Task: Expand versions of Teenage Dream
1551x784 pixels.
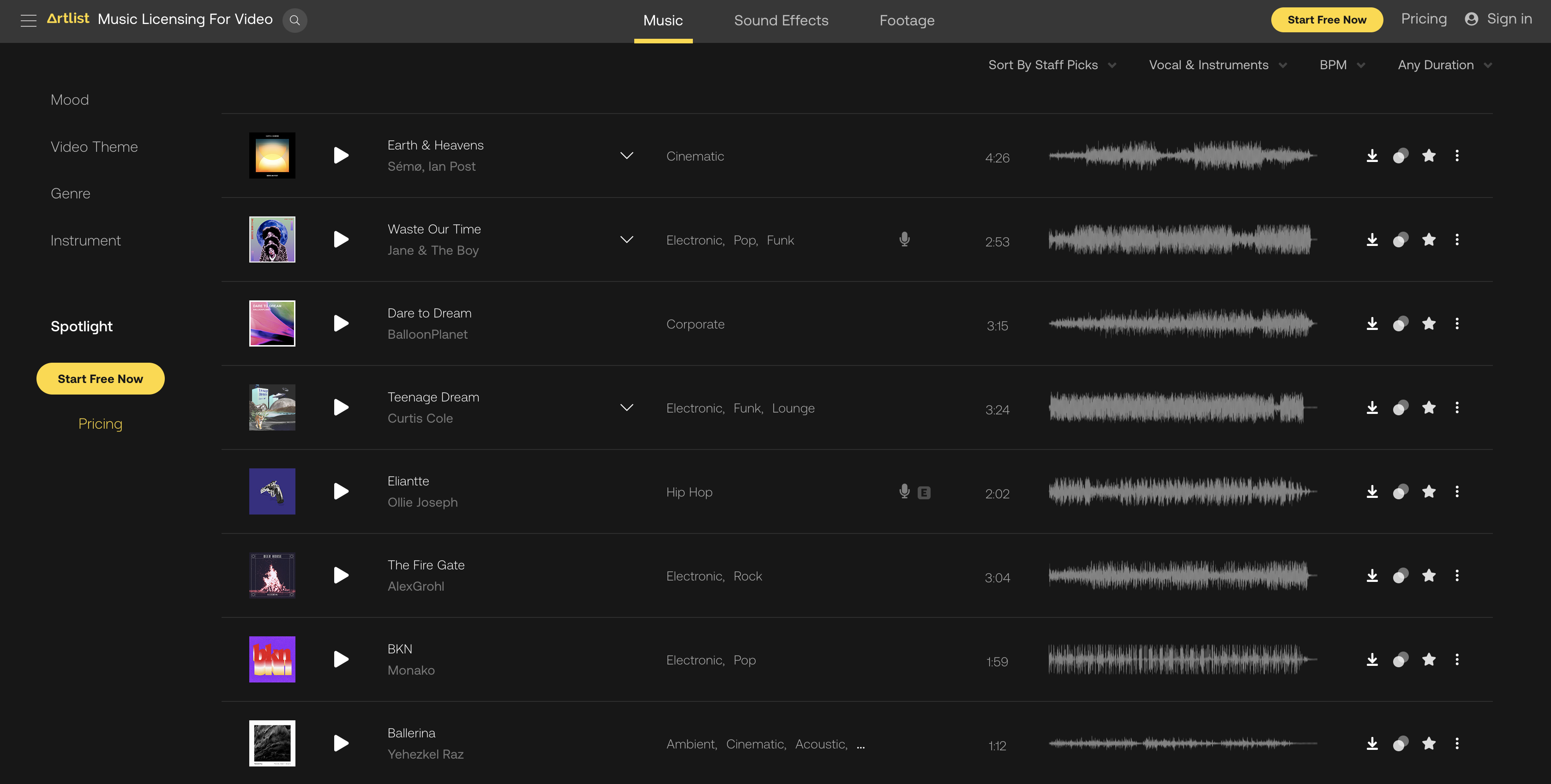Action: tap(626, 407)
